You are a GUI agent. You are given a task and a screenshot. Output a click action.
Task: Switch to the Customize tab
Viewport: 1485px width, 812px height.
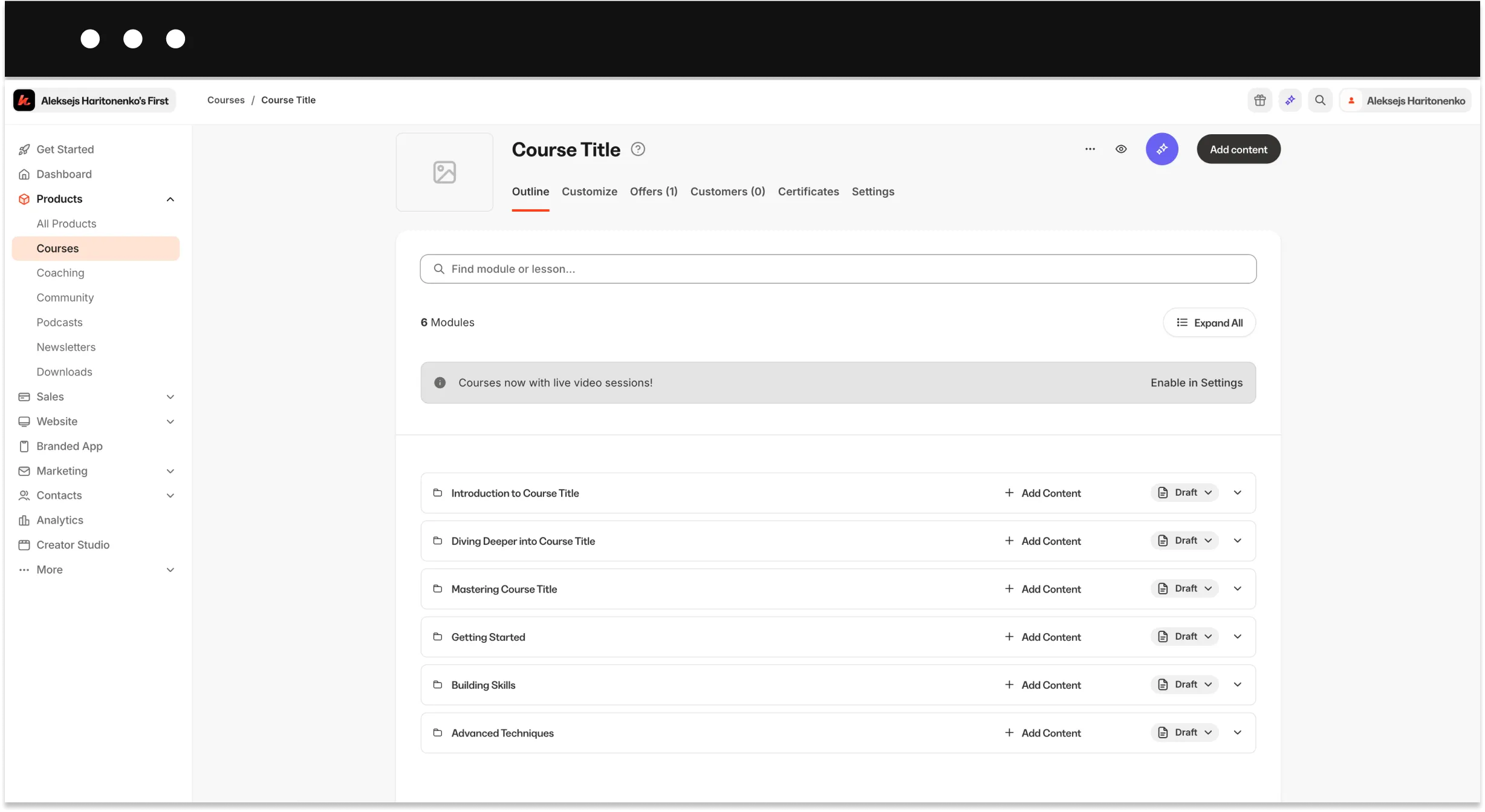(x=590, y=192)
